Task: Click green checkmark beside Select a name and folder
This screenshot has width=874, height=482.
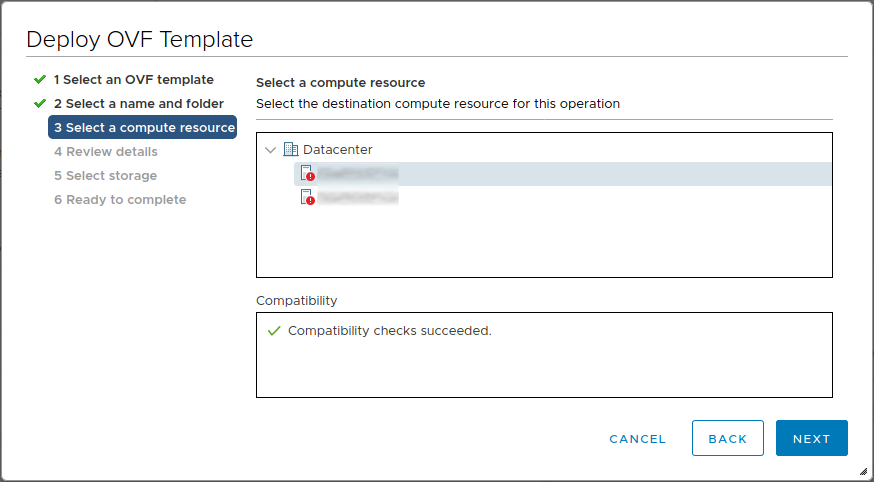Action: point(40,103)
